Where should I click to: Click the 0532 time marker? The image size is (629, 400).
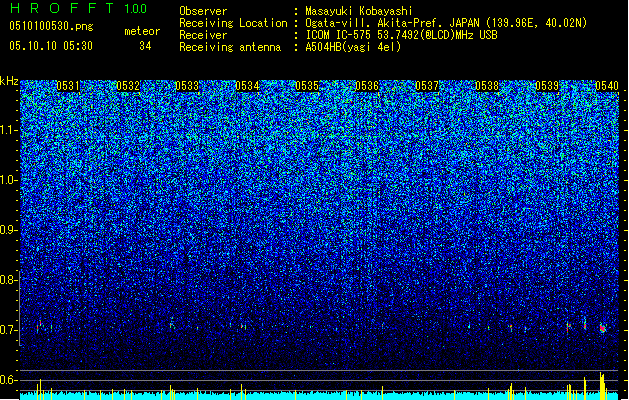128,86
